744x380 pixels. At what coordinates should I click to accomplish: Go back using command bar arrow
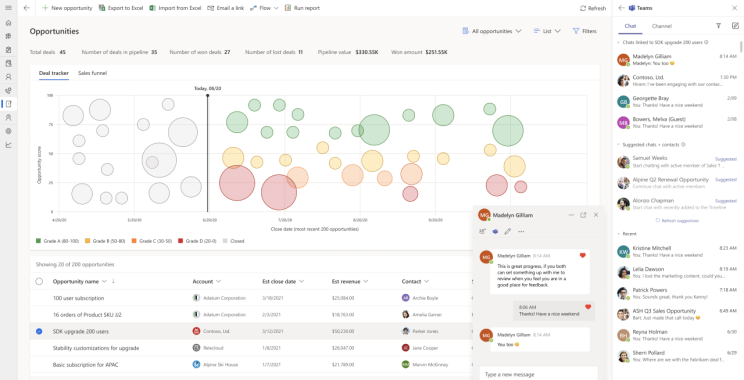coord(27,8)
